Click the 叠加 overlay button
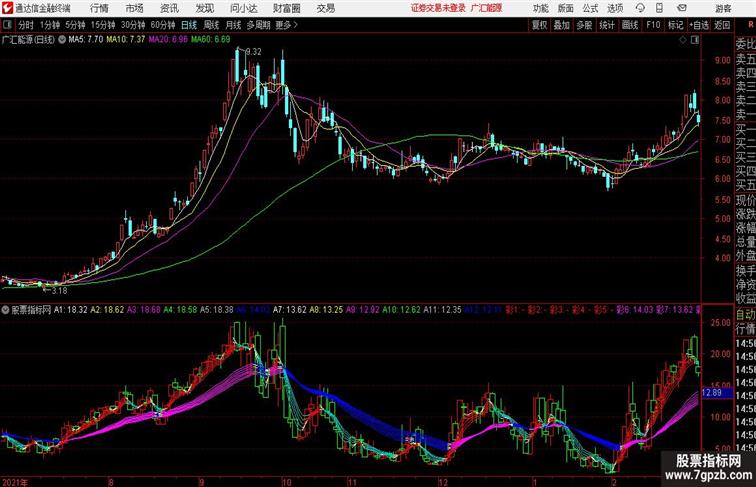Image resolution: width=756 pixels, height=487 pixels. pos(562,25)
